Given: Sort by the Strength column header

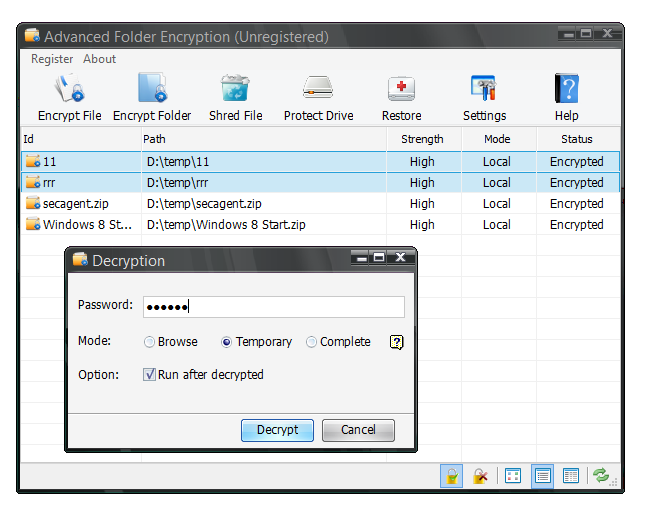Looking at the screenshot, I should pyautogui.click(x=424, y=139).
